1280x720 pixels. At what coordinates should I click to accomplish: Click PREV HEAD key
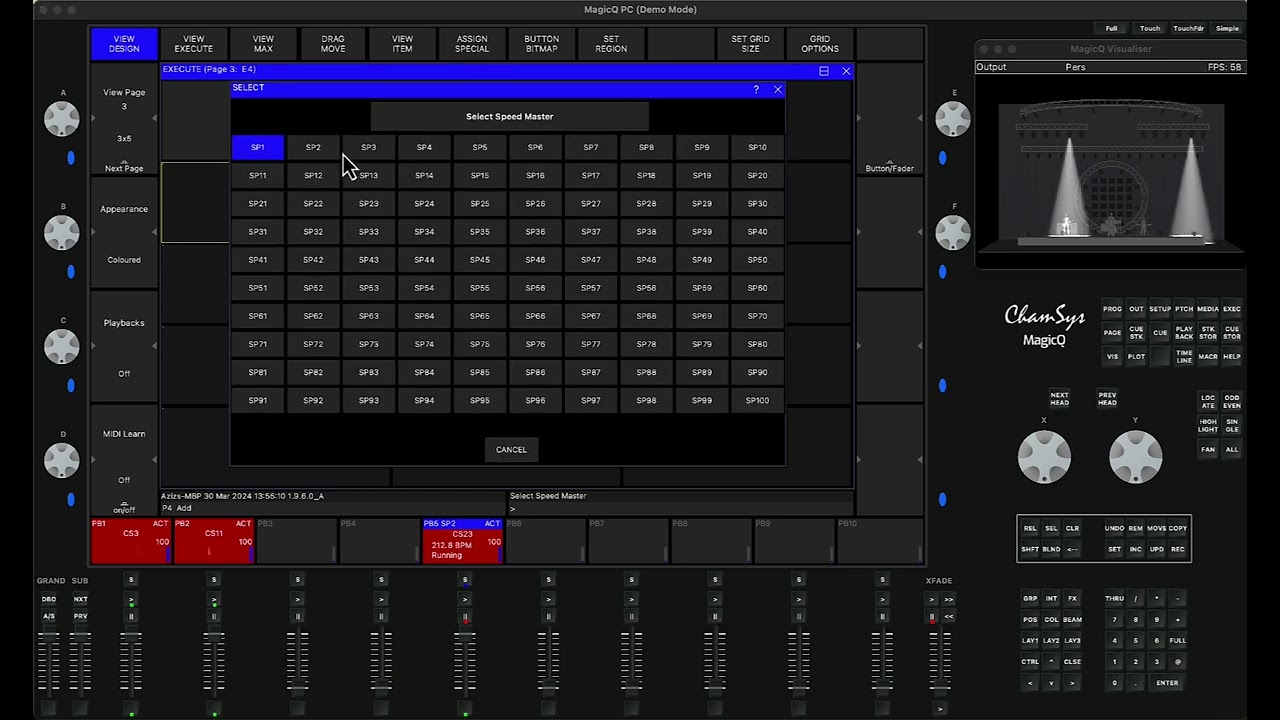(x=1107, y=398)
